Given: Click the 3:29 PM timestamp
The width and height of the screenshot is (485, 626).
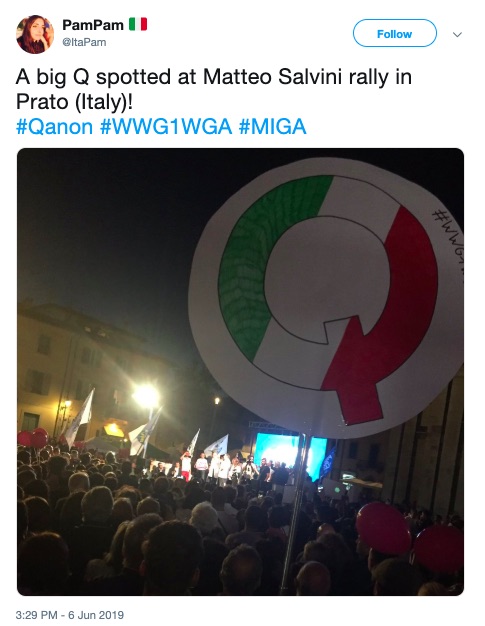Looking at the screenshot, I should coord(36,615).
